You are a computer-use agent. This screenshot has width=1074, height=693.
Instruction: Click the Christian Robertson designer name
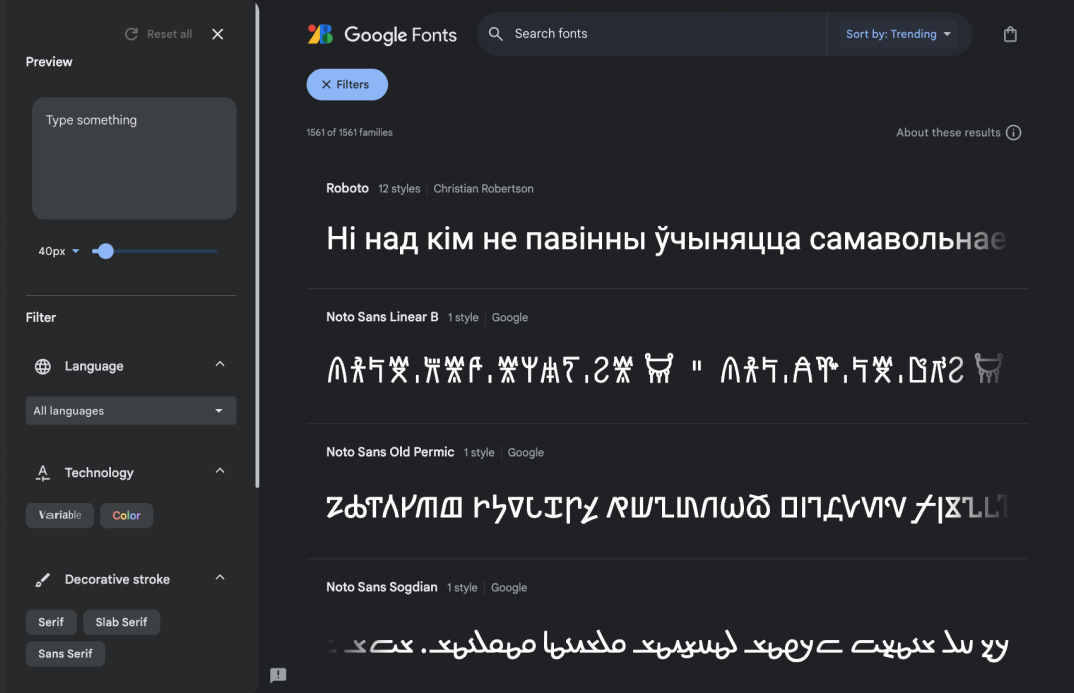click(484, 188)
